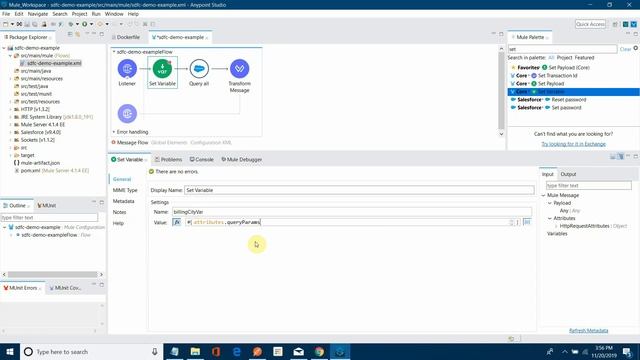Screen dimensions: 640x360
Task: Switch to the MUnit tab
Action: point(47,206)
